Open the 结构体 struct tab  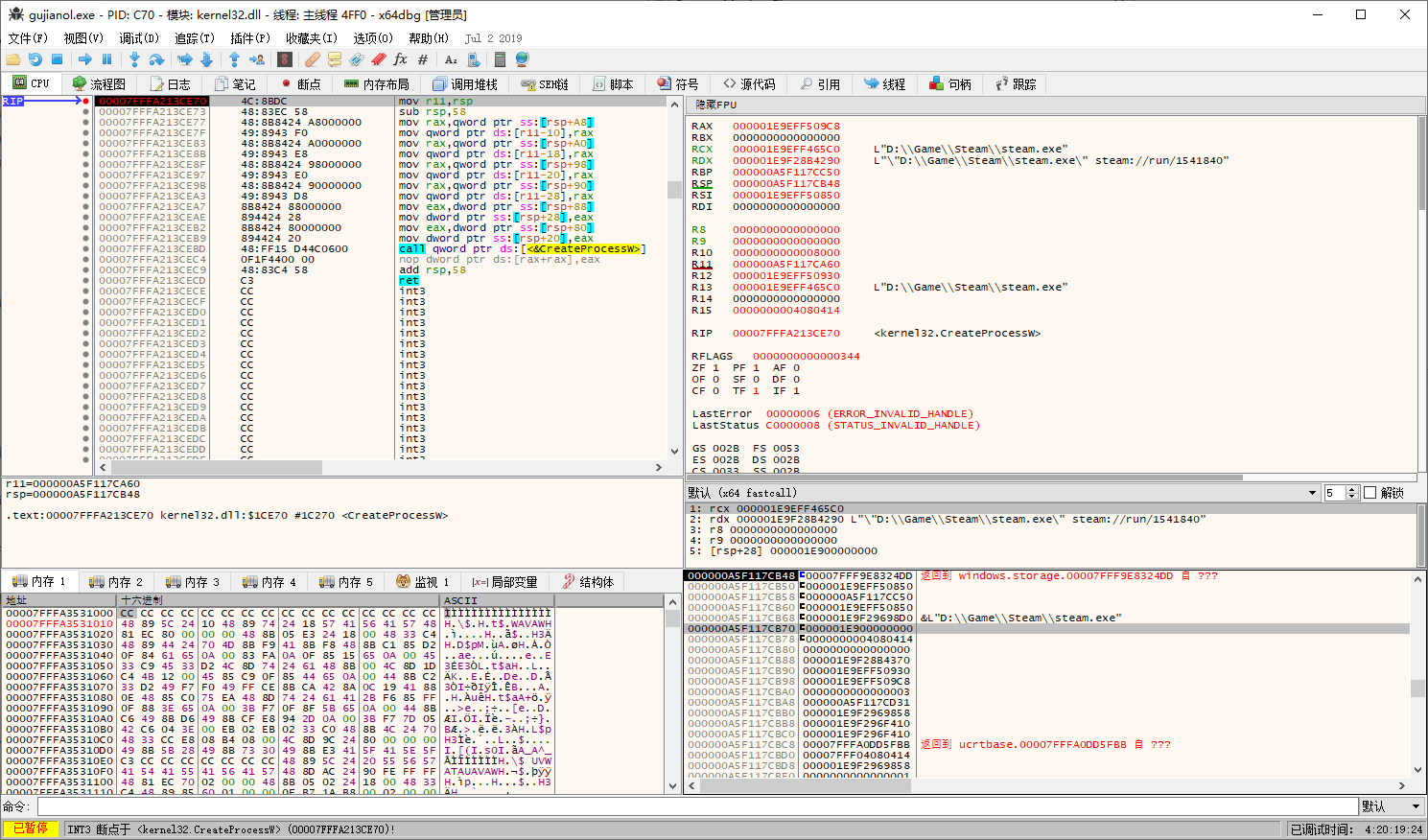click(x=588, y=581)
